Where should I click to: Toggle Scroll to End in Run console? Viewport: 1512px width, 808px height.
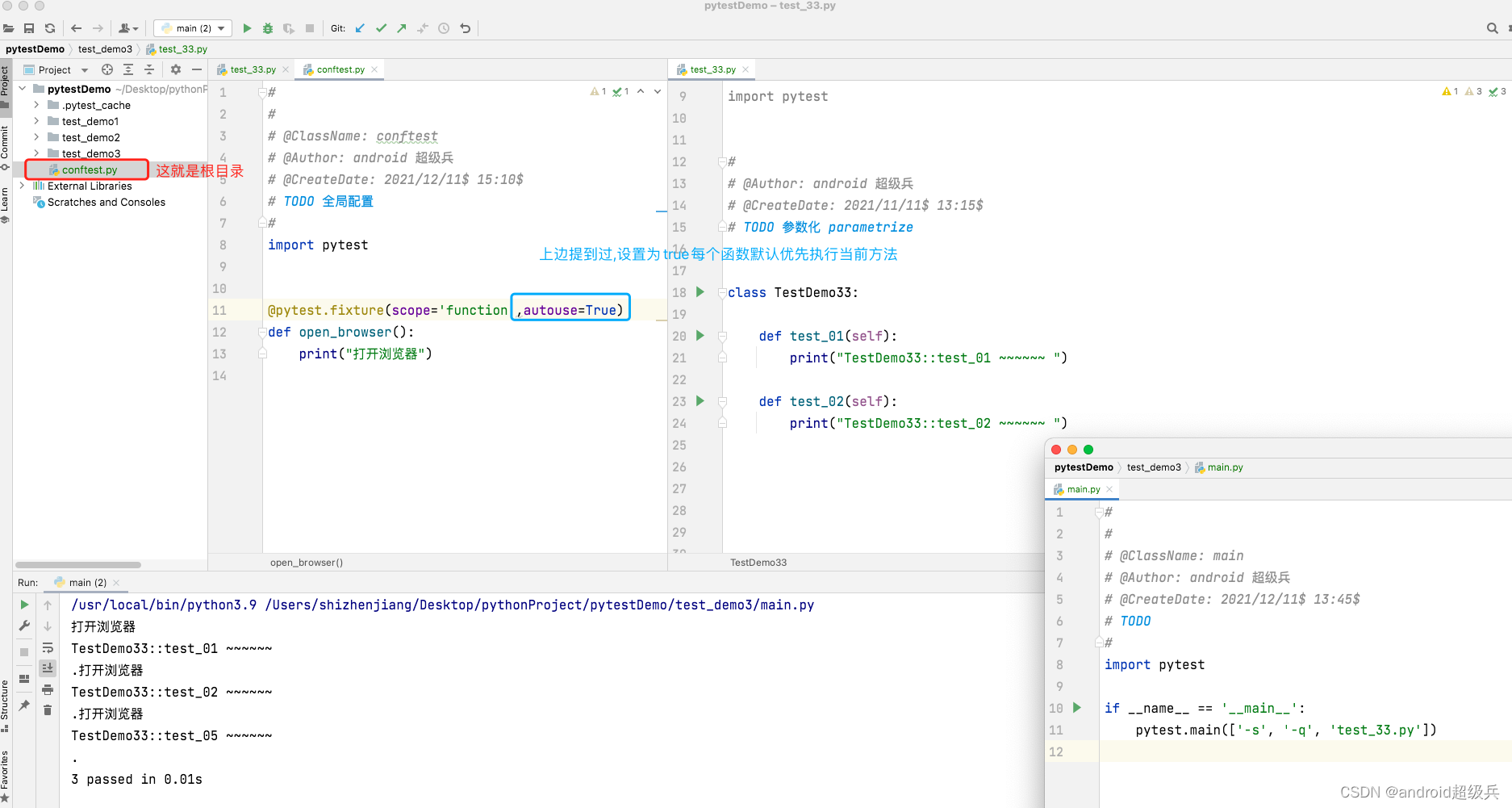[x=48, y=668]
